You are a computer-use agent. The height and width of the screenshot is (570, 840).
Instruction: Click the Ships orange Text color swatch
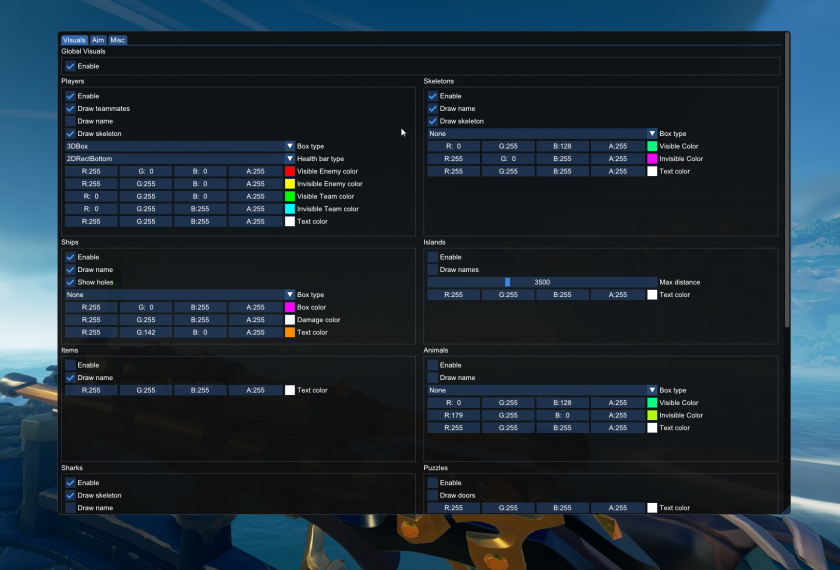pyautogui.click(x=290, y=332)
